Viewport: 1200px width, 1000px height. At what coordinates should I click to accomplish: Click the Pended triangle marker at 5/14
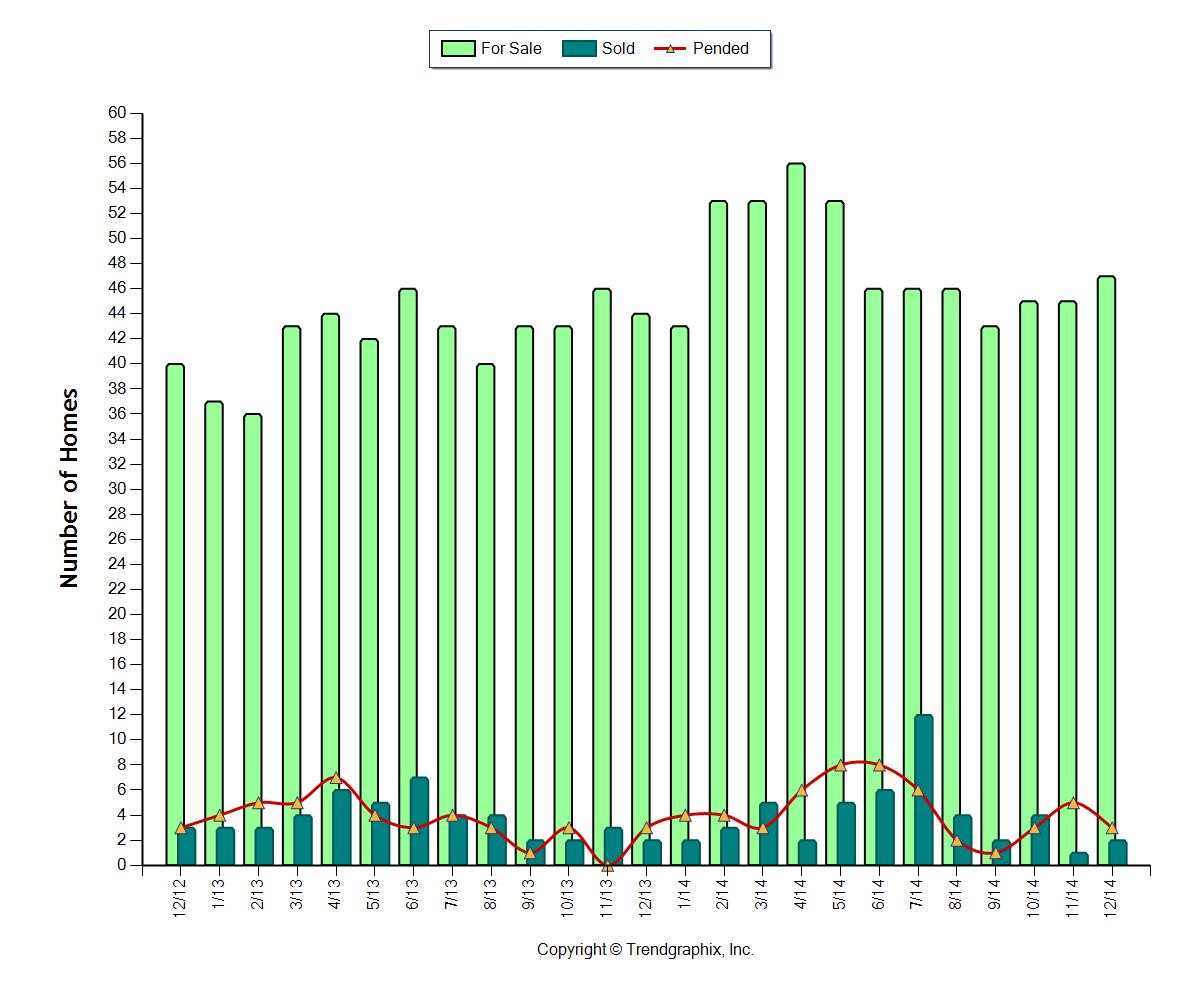click(x=840, y=765)
